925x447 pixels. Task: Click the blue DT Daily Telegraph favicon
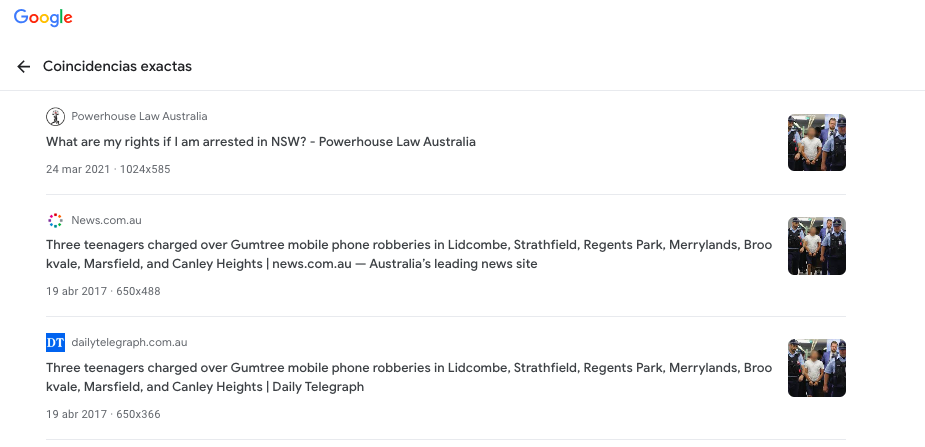(55, 342)
